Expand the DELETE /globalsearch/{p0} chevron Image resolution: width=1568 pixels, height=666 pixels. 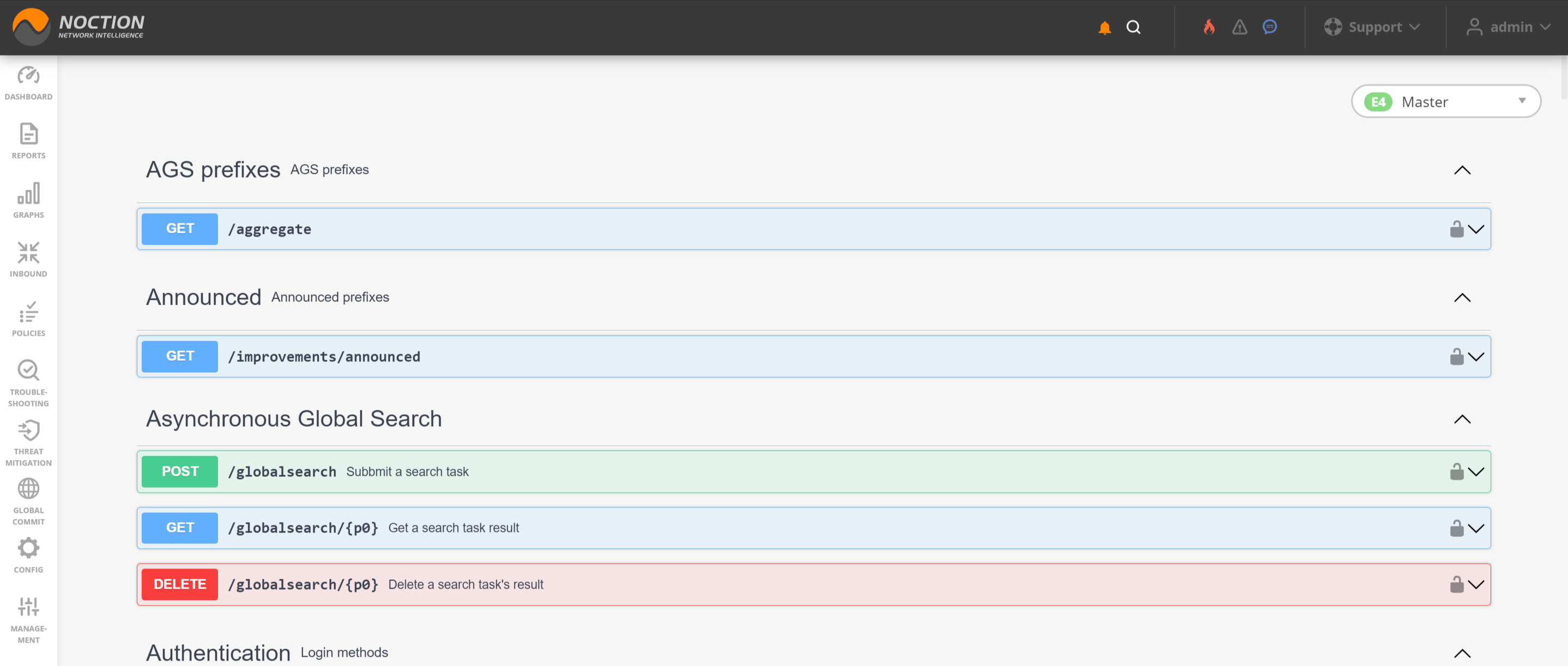1475,584
